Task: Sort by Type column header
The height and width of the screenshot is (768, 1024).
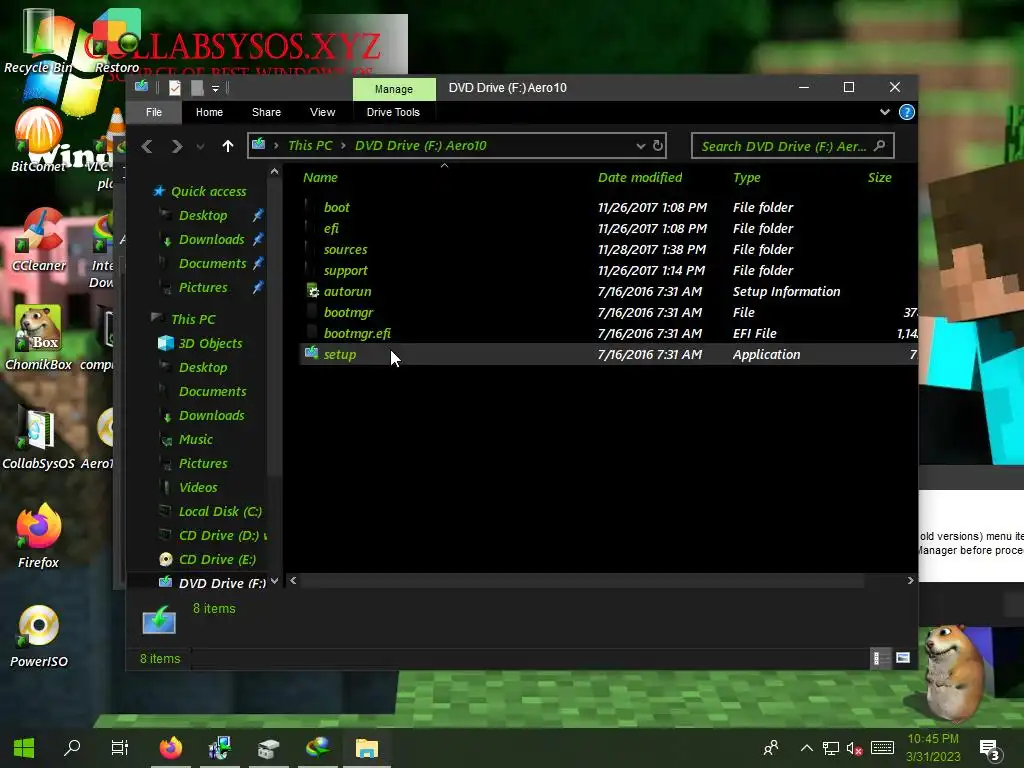Action: (x=746, y=178)
